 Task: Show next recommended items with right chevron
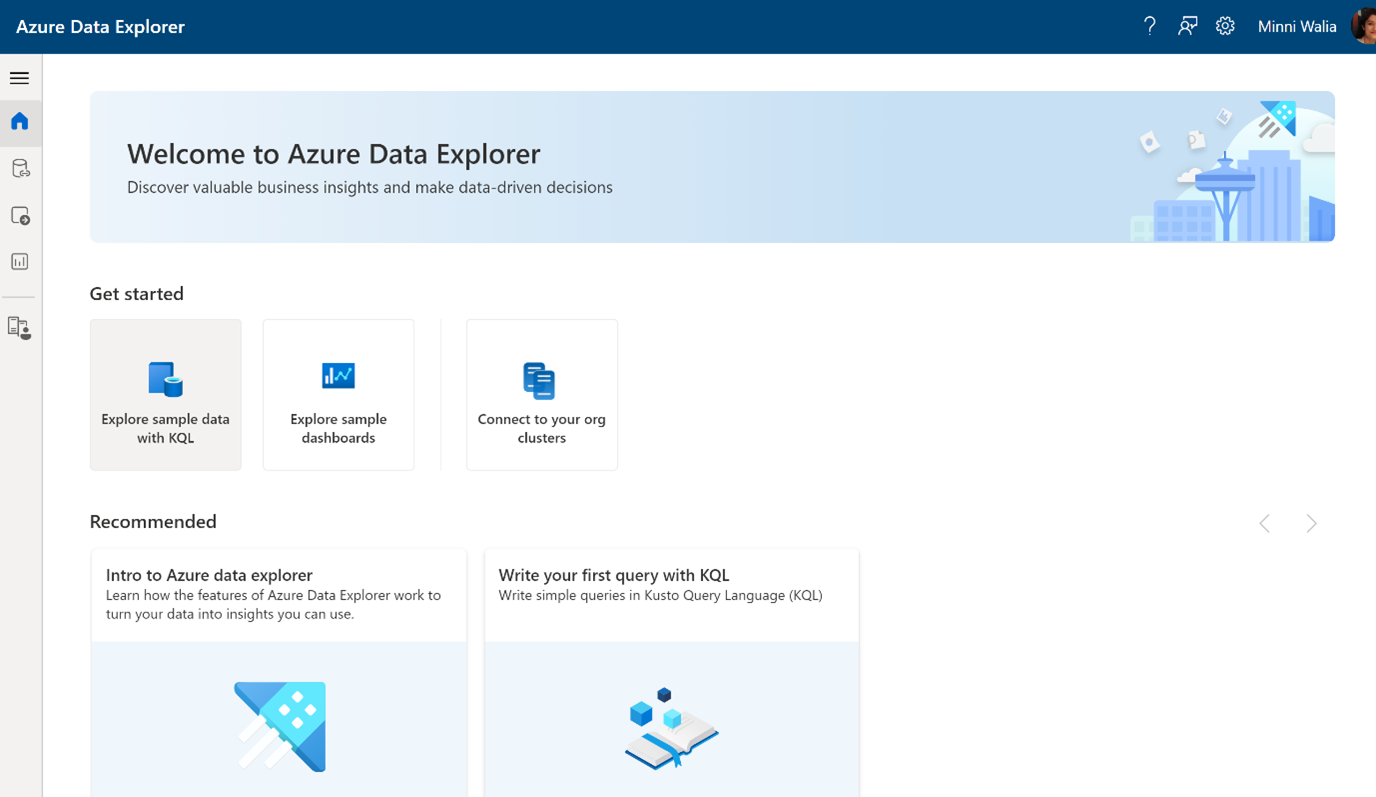(1311, 523)
